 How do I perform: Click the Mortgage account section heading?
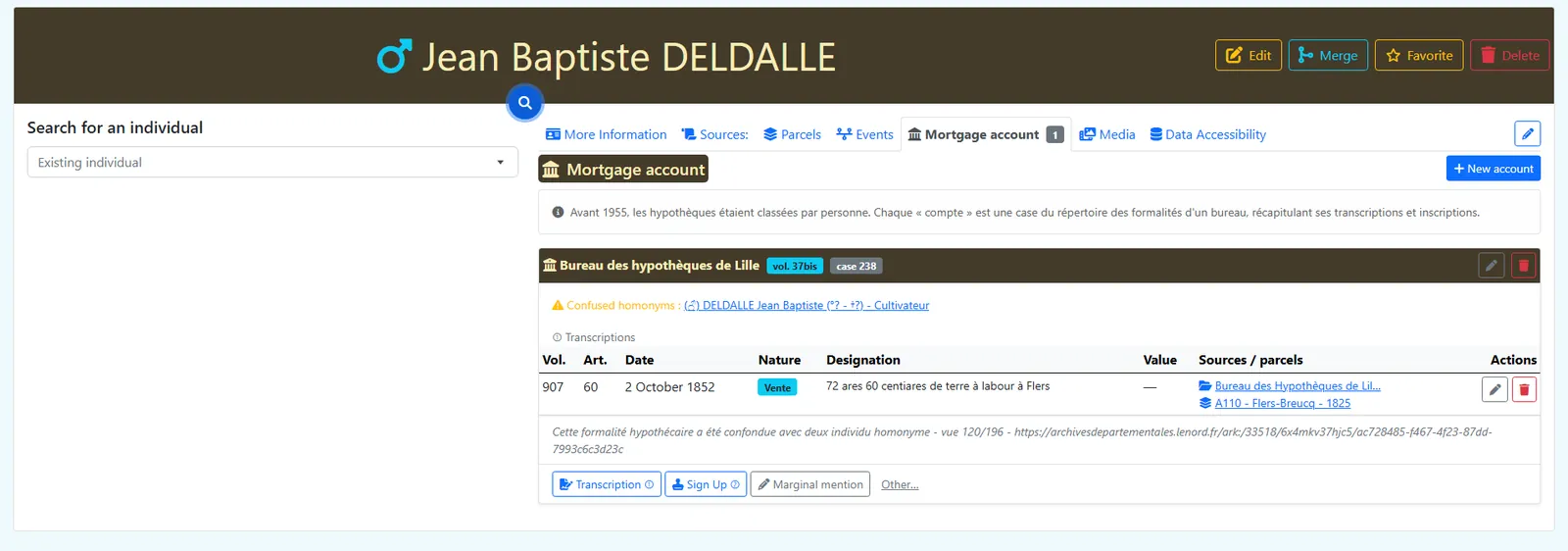[623, 170]
